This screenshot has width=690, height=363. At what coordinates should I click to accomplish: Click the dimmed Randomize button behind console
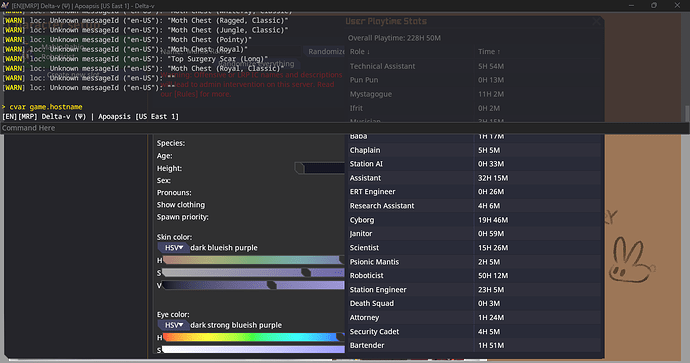pyautogui.click(x=326, y=51)
